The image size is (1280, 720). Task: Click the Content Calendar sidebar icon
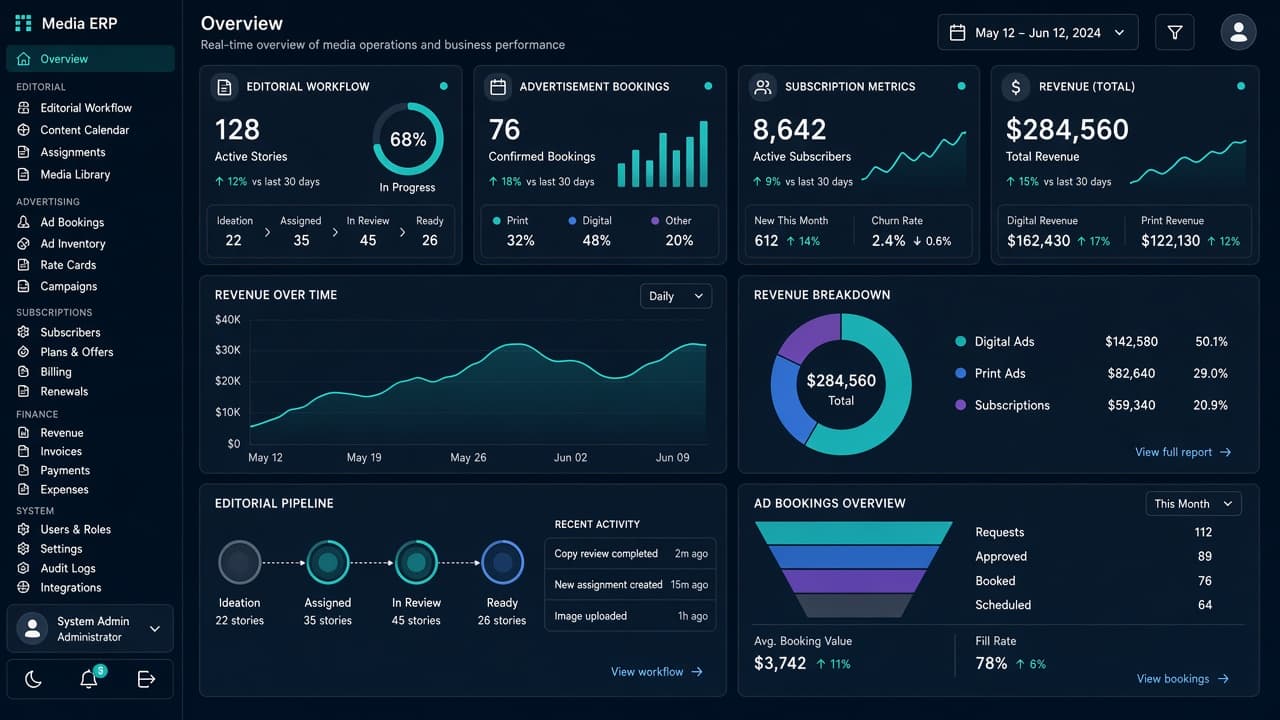point(23,130)
